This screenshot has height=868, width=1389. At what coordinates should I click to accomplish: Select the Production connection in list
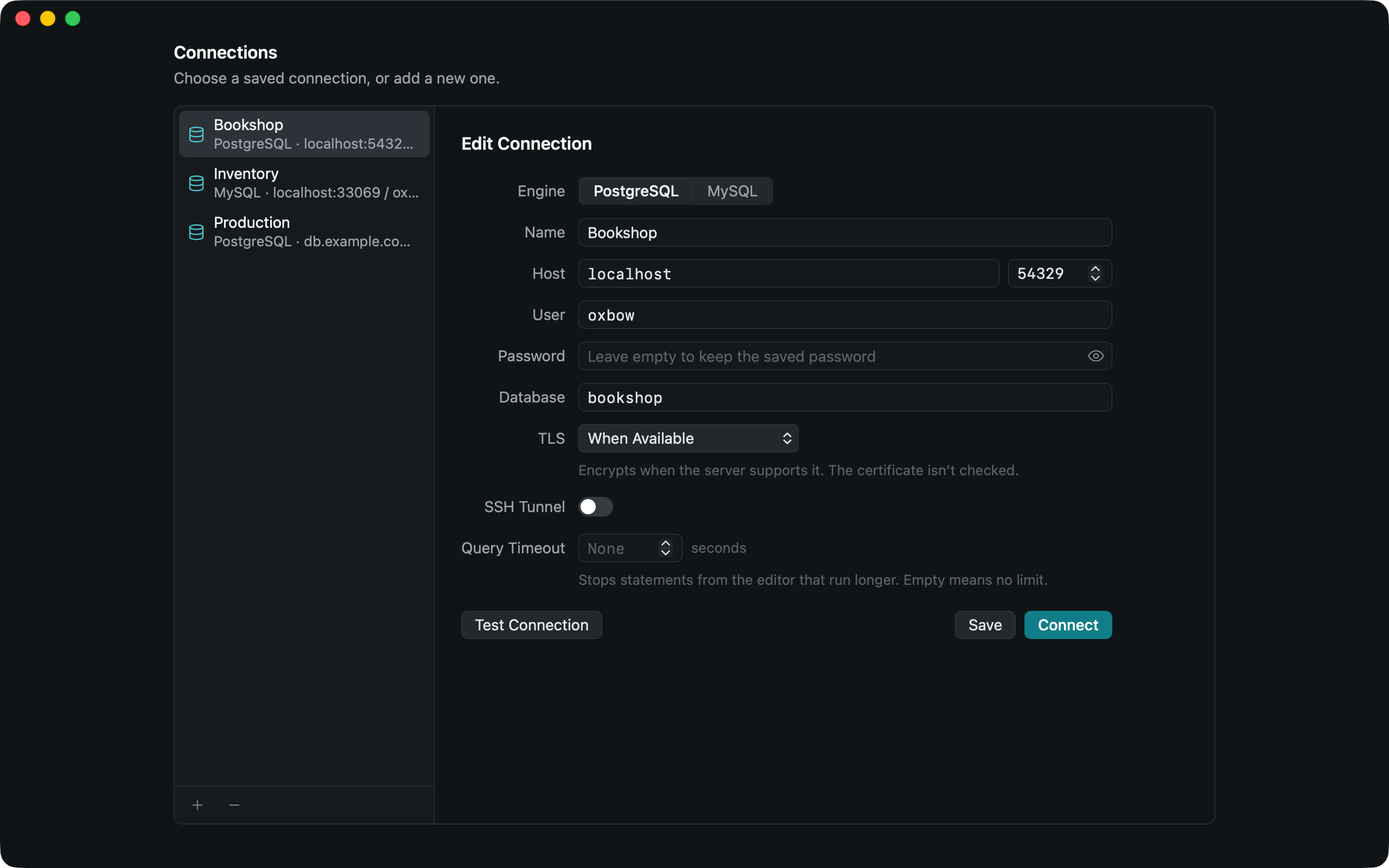click(304, 232)
